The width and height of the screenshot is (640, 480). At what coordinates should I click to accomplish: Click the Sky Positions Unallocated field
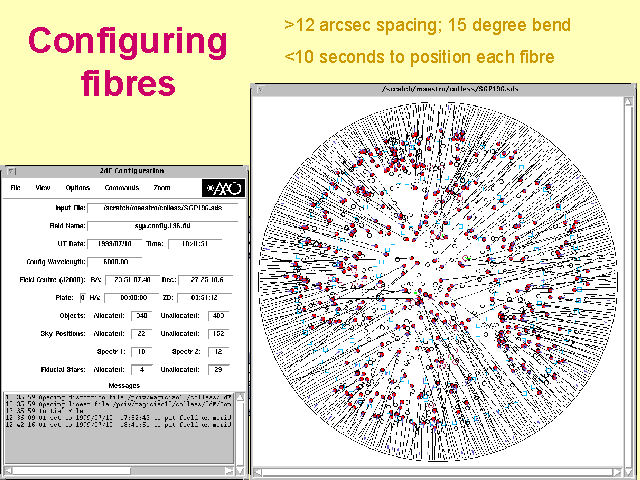214,335
